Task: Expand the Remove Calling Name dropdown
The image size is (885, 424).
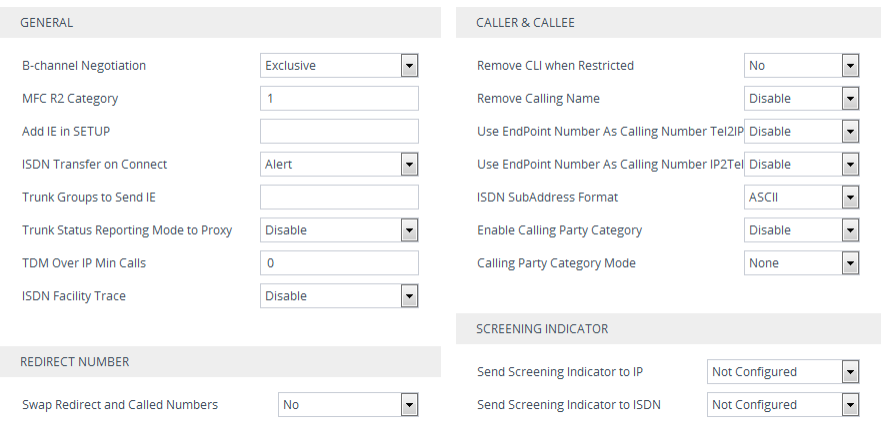Action: 802,99
